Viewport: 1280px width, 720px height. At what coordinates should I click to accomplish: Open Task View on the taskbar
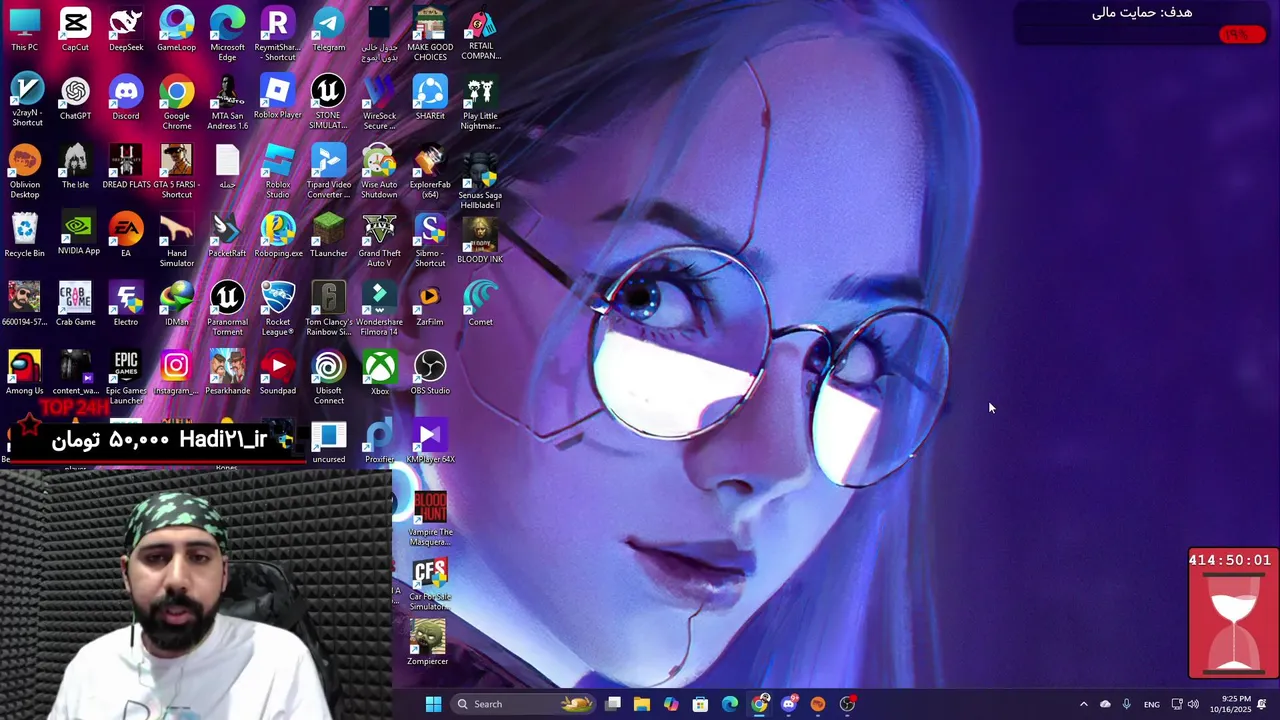coord(613,704)
